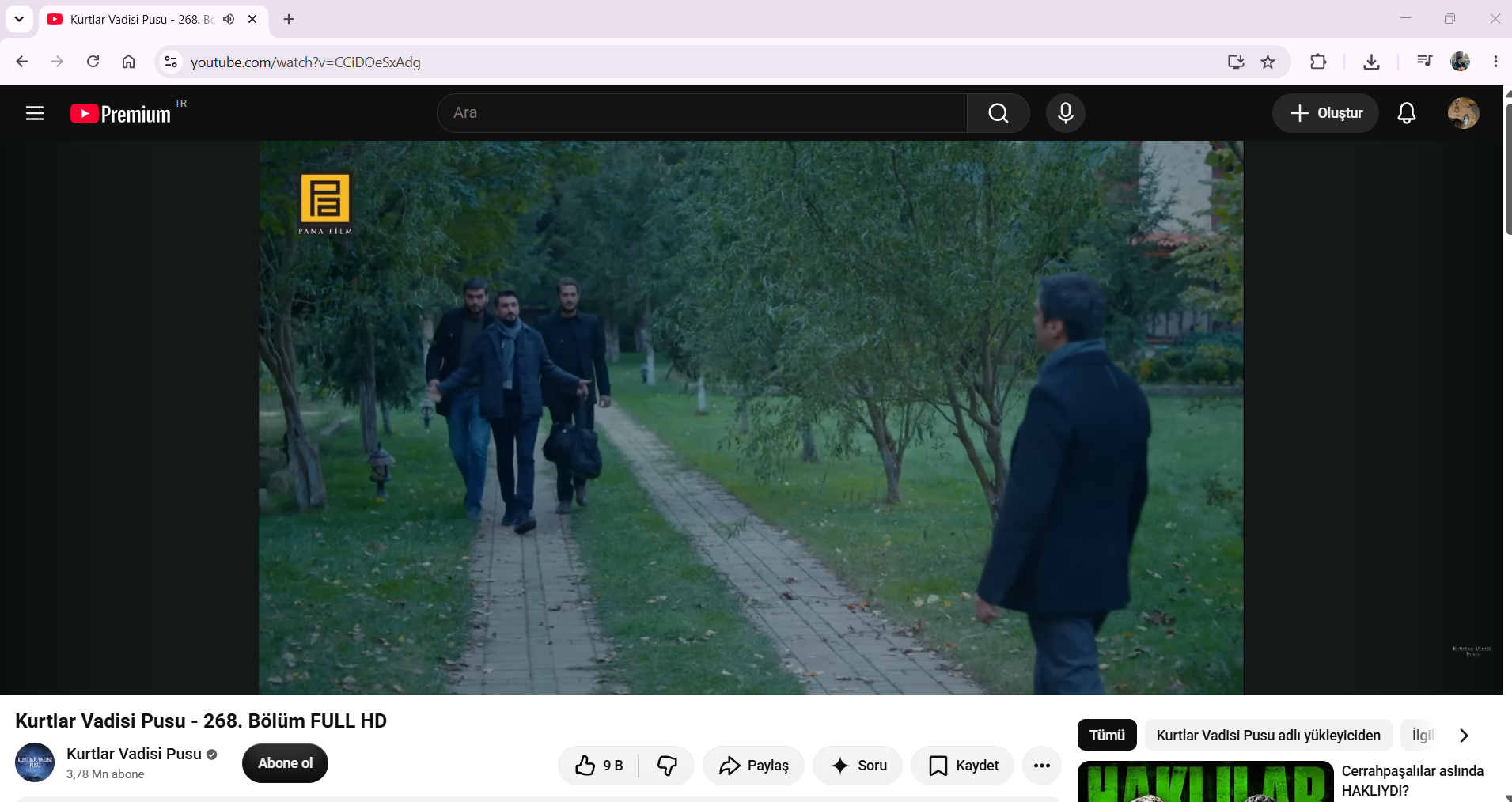Select the 'Kurtlar Vadisi Pusu adlı yükleyiciden' chip

(1268, 735)
